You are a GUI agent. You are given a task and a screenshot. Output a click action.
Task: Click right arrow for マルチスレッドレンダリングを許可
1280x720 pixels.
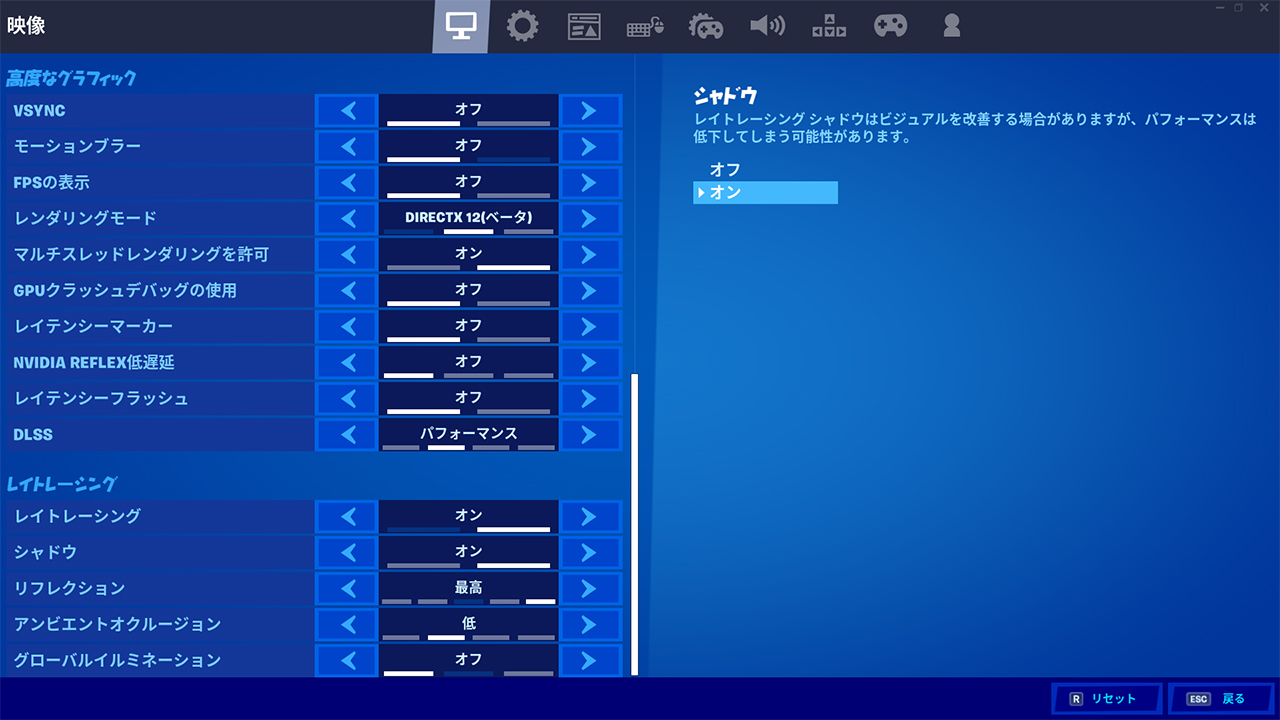coord(590,254)
